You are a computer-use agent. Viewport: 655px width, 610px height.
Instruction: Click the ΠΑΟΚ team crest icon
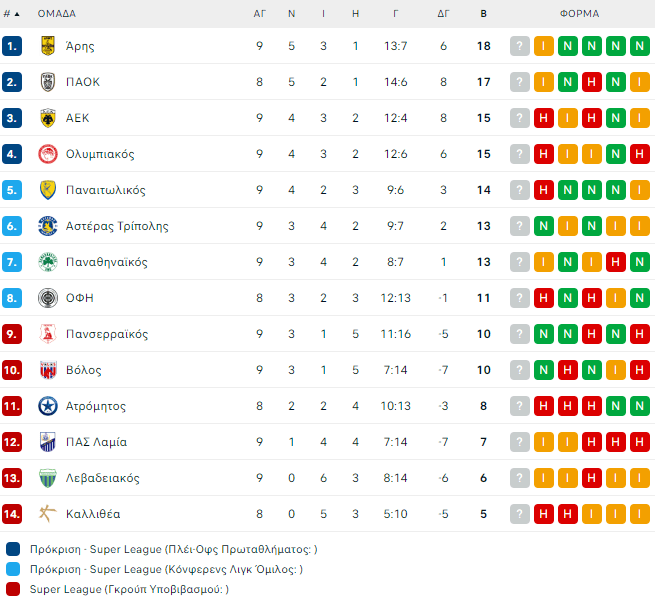click(x=47, y=82)
